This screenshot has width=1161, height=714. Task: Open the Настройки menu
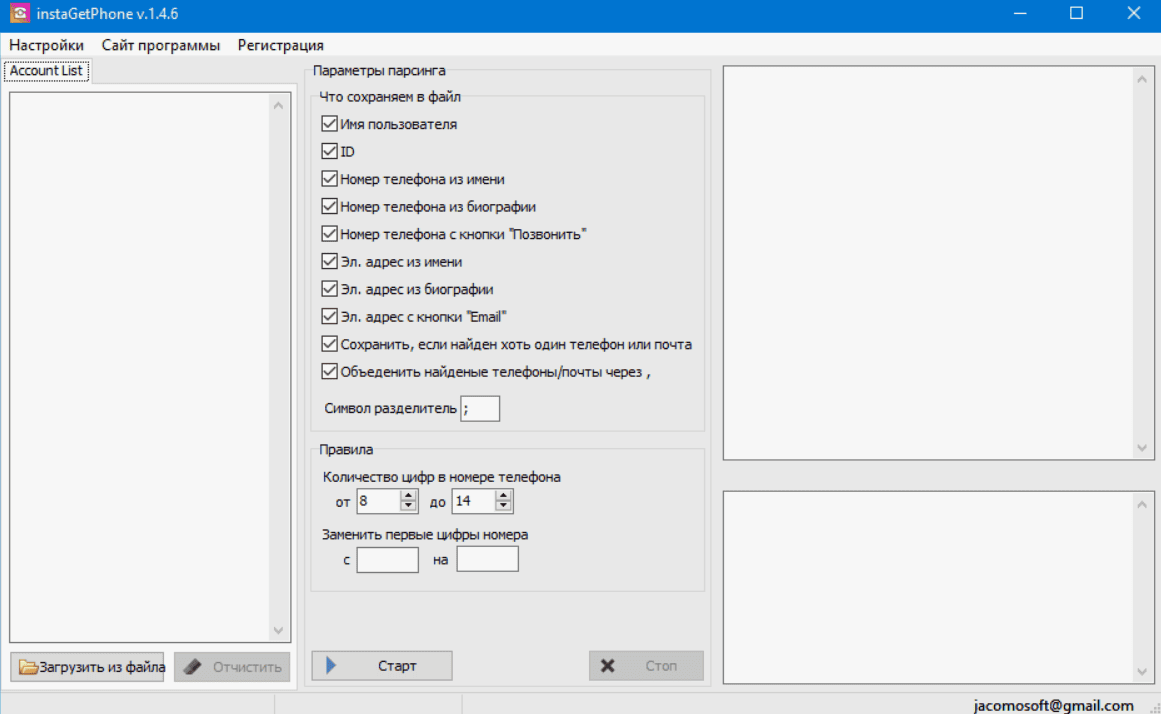[46, 45]
